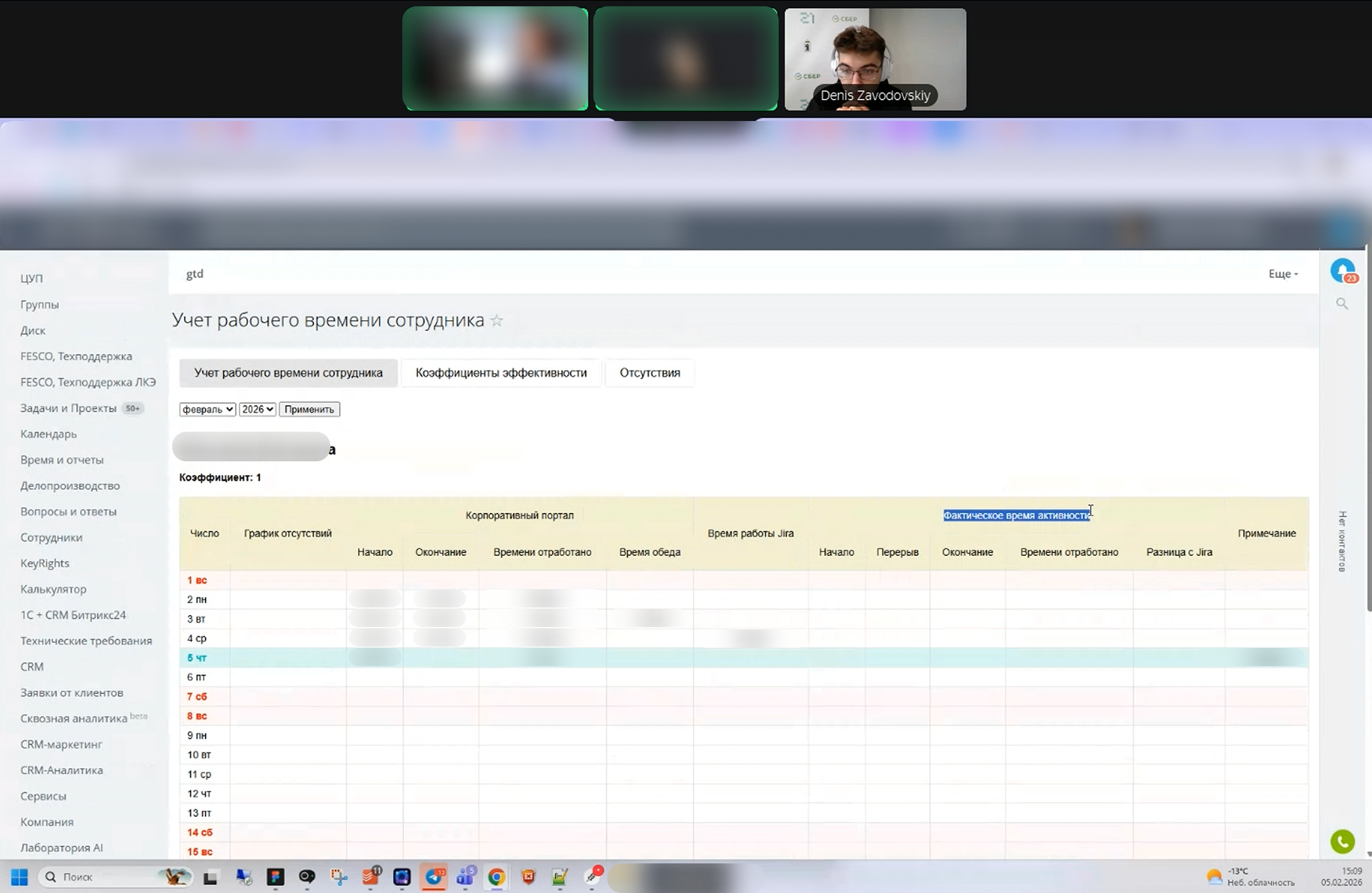Image resolution: width=1372 pixels, height=893 pixels.
Task: Expand the Еще menu dropdown
Action: (1282, 274)
